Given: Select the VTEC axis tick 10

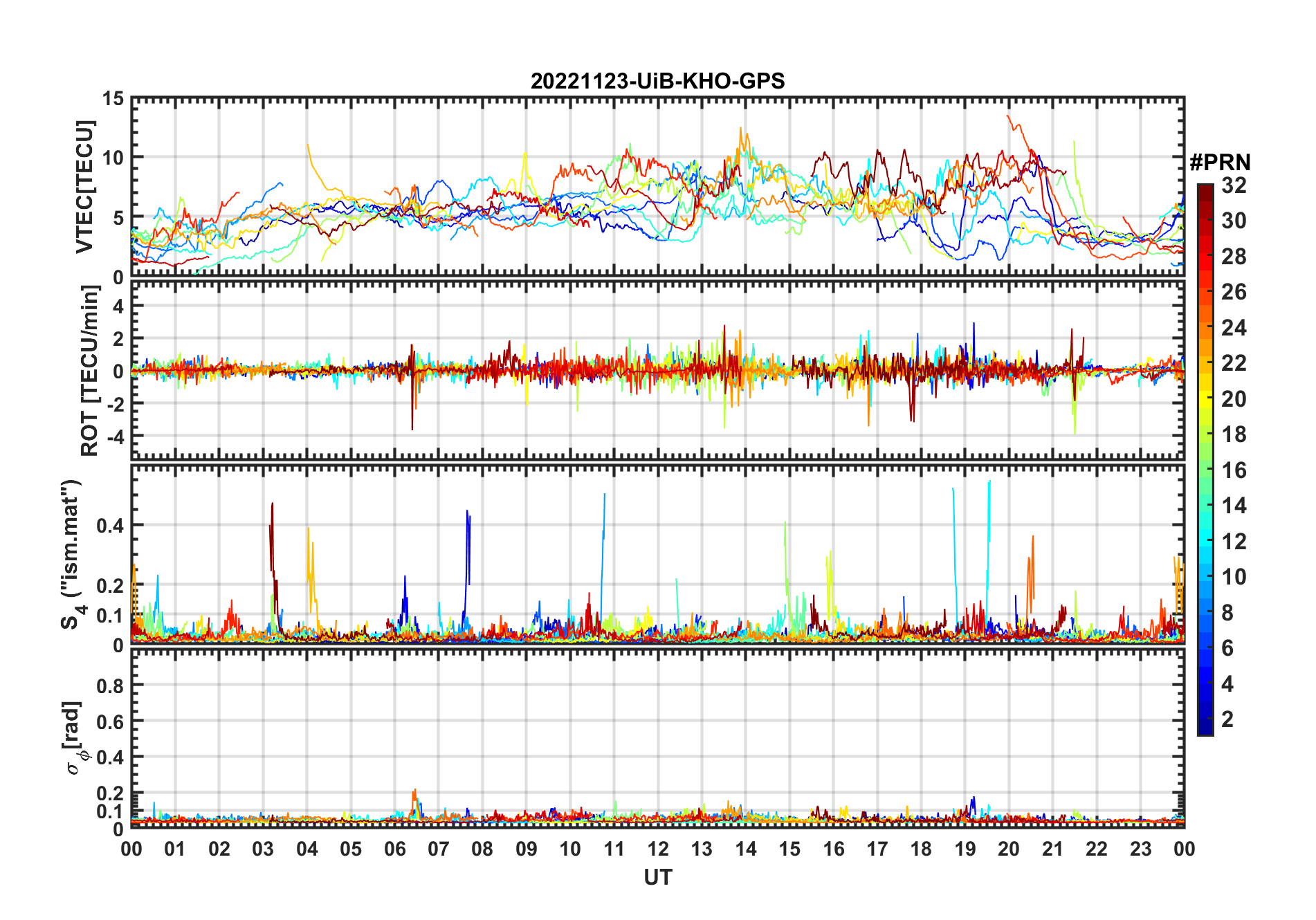Looking at the screenshot, I should [x=113, y=158].
